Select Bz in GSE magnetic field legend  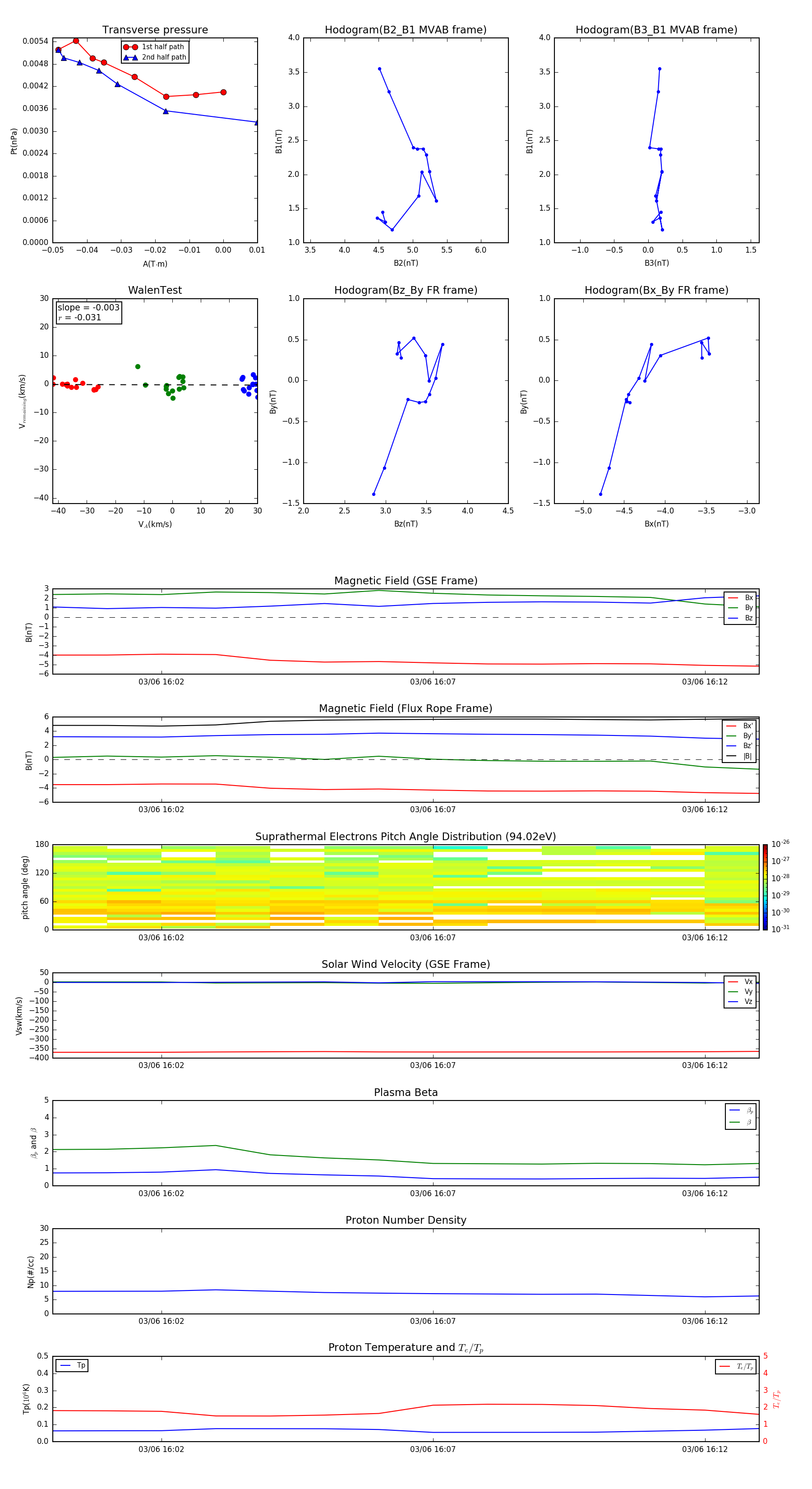point(741,618)
